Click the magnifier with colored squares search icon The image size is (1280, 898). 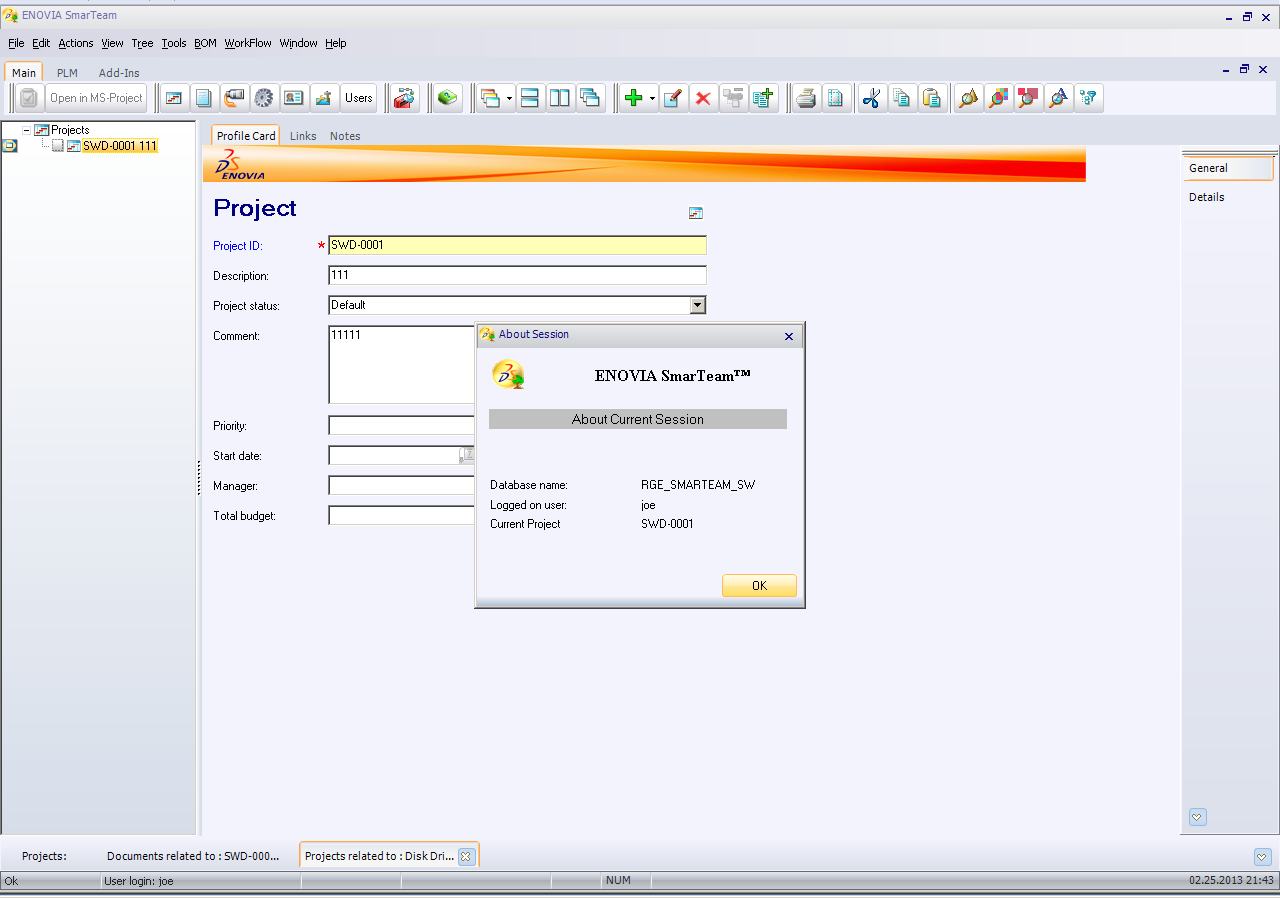[998, 98]
